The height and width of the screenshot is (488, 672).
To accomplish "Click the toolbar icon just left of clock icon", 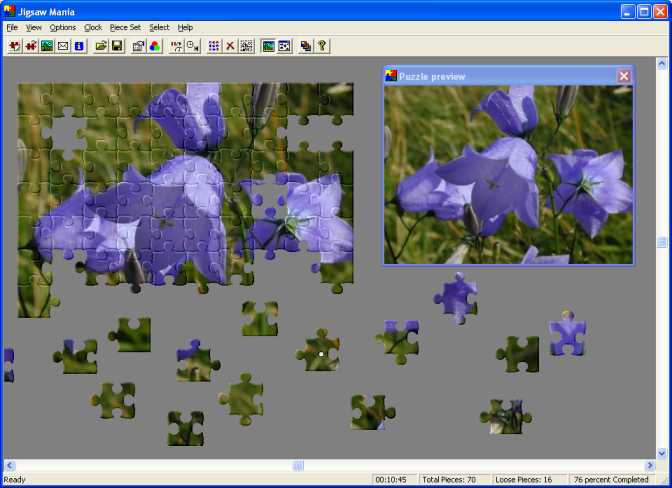I will point(176,46).
